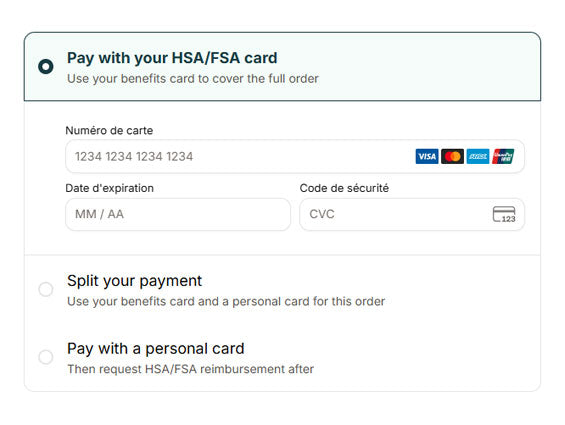Choose Pay with a personal card radio
Screen dimensions: 565x425
(46, 357)
